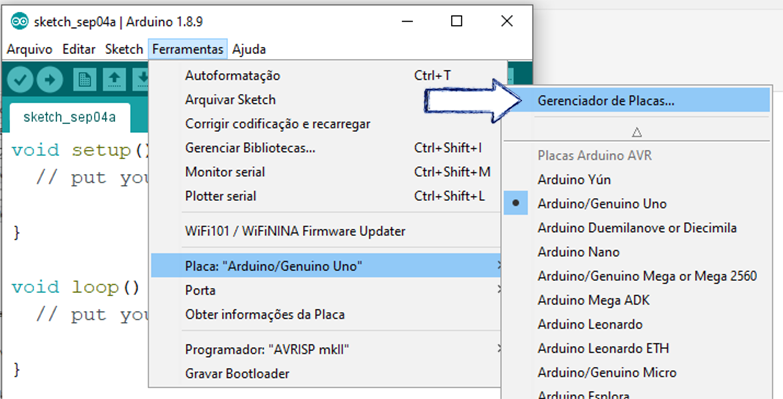Click the void loop() line in editor
This screenshot has width=783, height=399.
pyautogui.click(x=76, y=288)
